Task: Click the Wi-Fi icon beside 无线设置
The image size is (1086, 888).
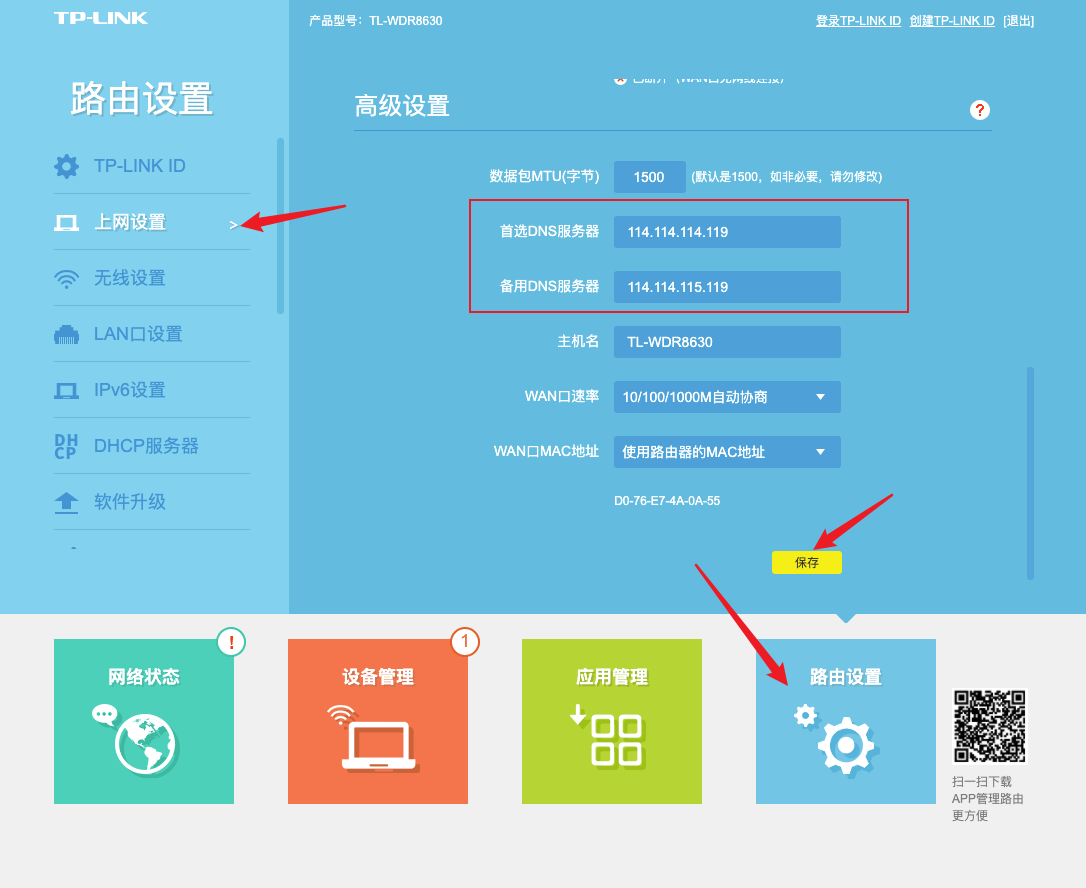Action: click(x=66, y=278)
